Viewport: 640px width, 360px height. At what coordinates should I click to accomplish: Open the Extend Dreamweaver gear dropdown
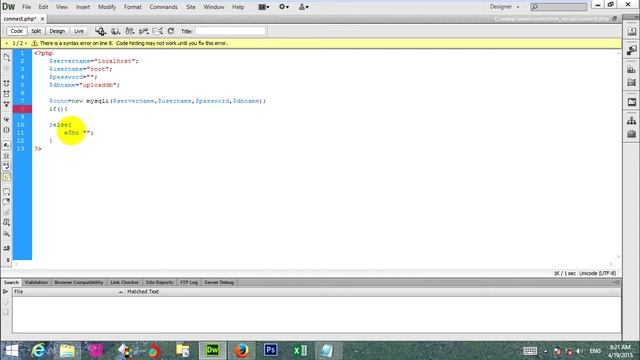tap(284, 7)
